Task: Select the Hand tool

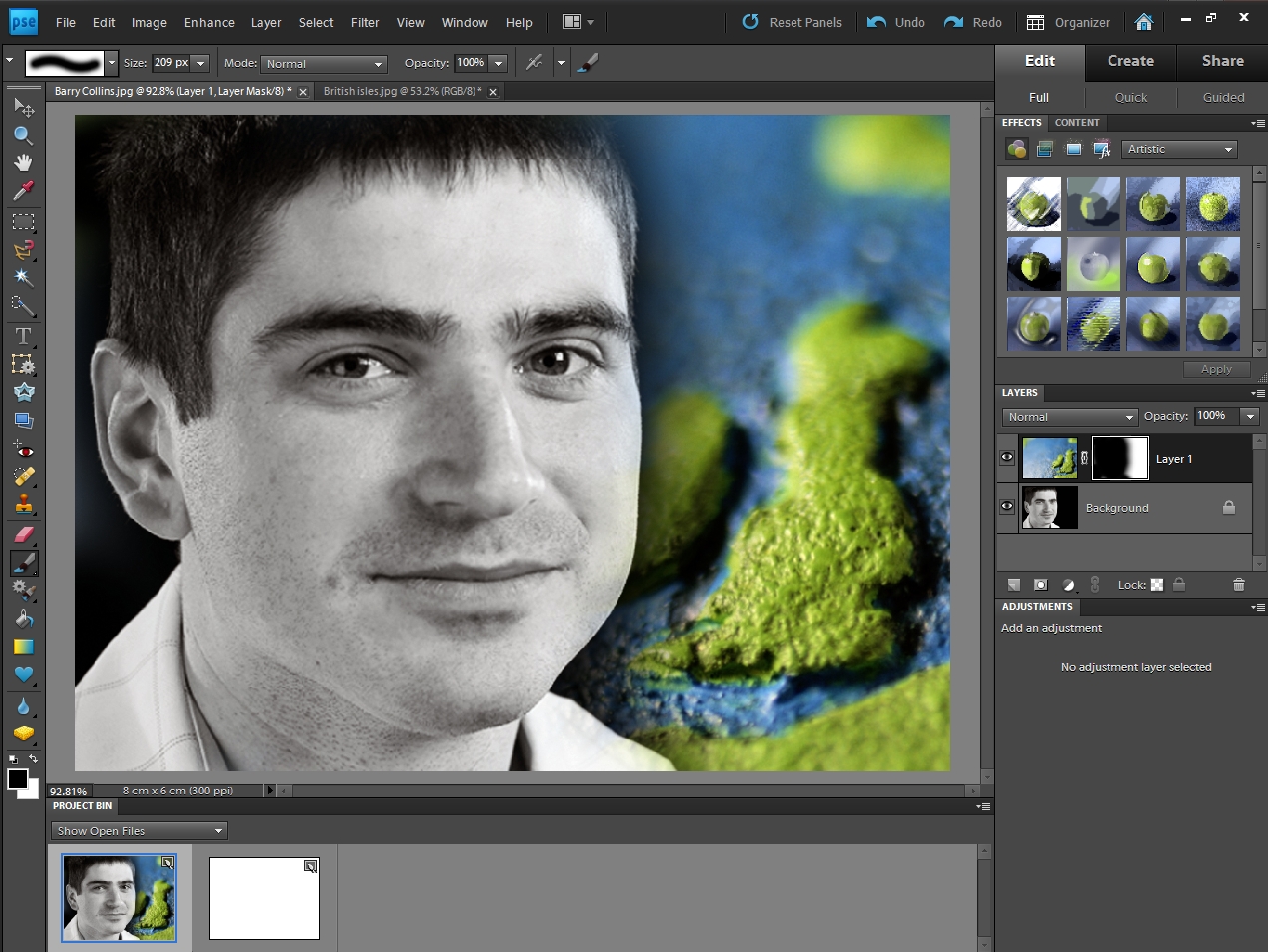Action: pos(23,162)
